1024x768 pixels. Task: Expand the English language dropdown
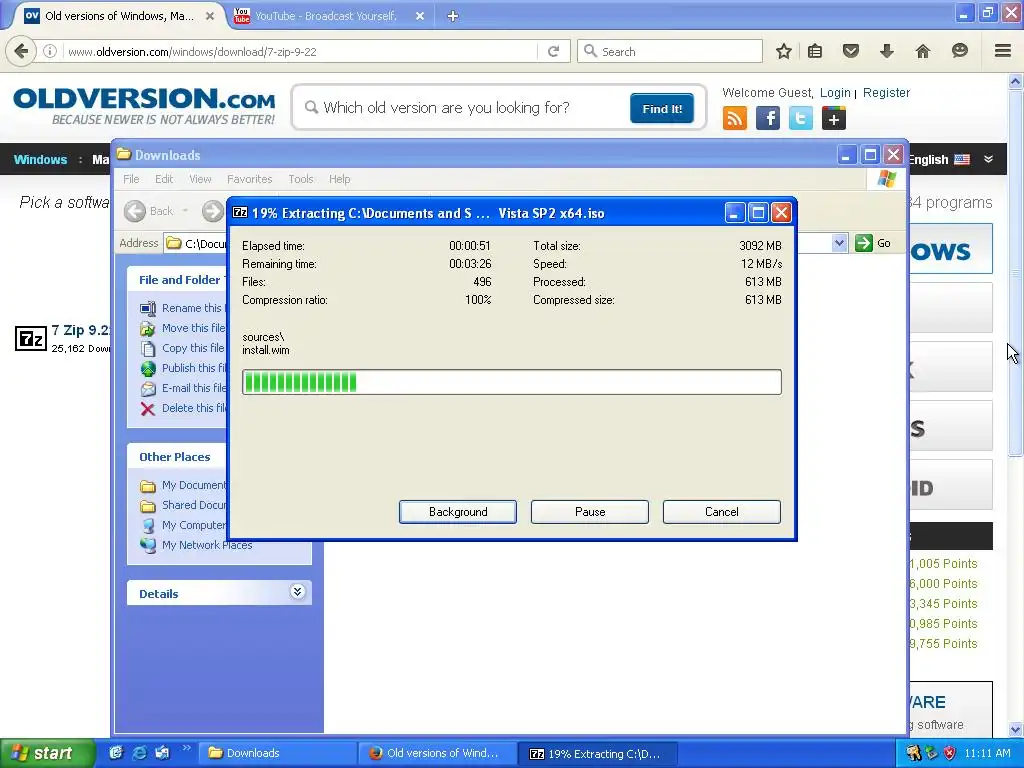988,159
